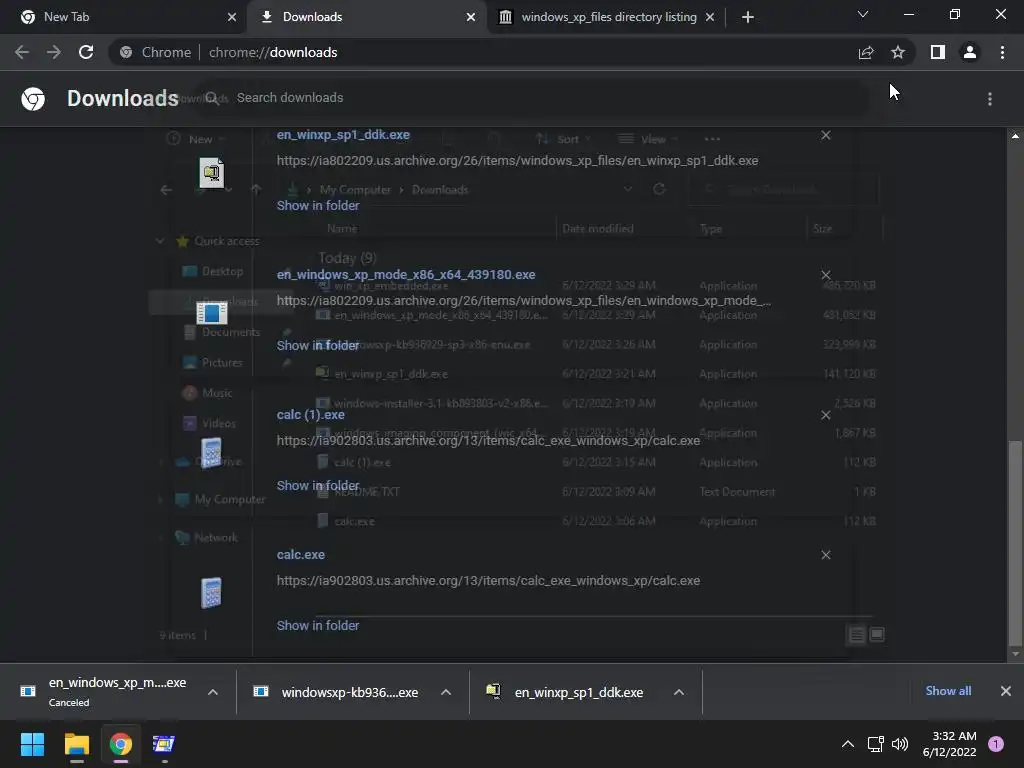Open the en_winxp_sp1_ddk.exe file link
Viewport: 1024px width, 768px height.
343,135
